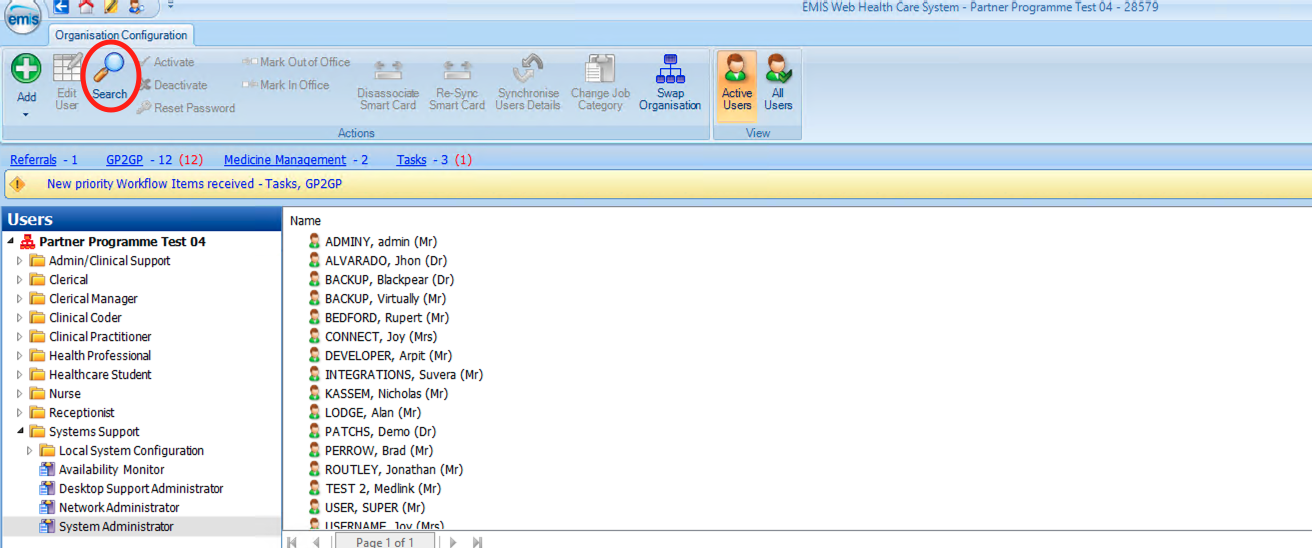Click the Deactivate ribbon command

[173, 85]
